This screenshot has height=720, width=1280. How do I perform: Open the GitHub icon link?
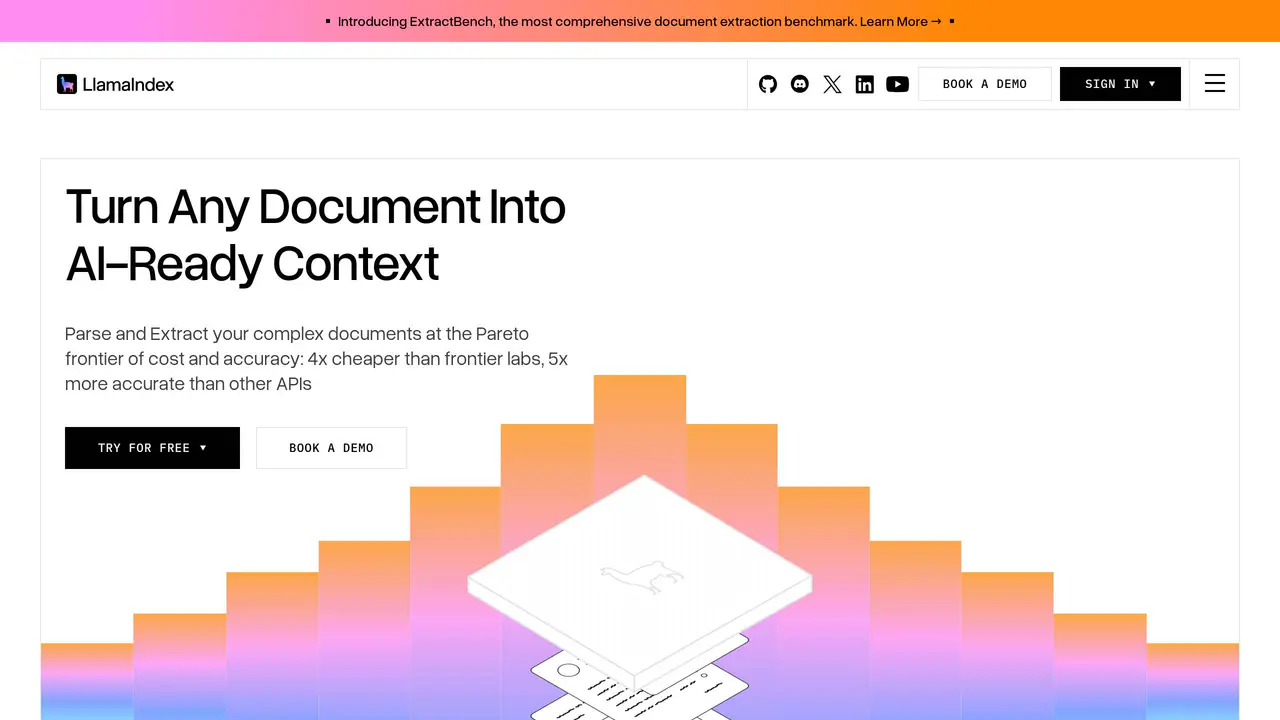pos(768,84)
